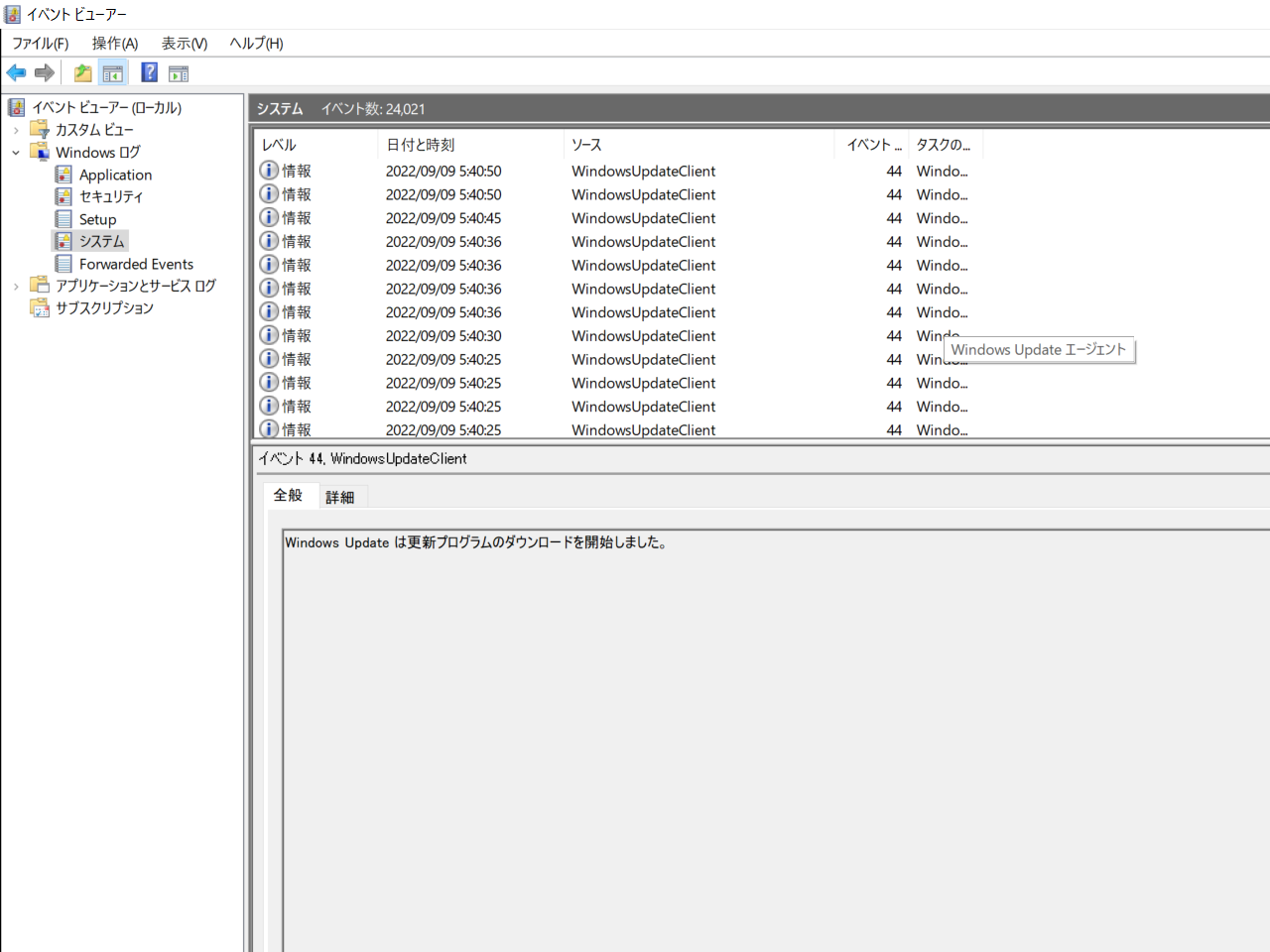Sort by the 日付と時刻 column header
1270x952 pixels.
470,145
